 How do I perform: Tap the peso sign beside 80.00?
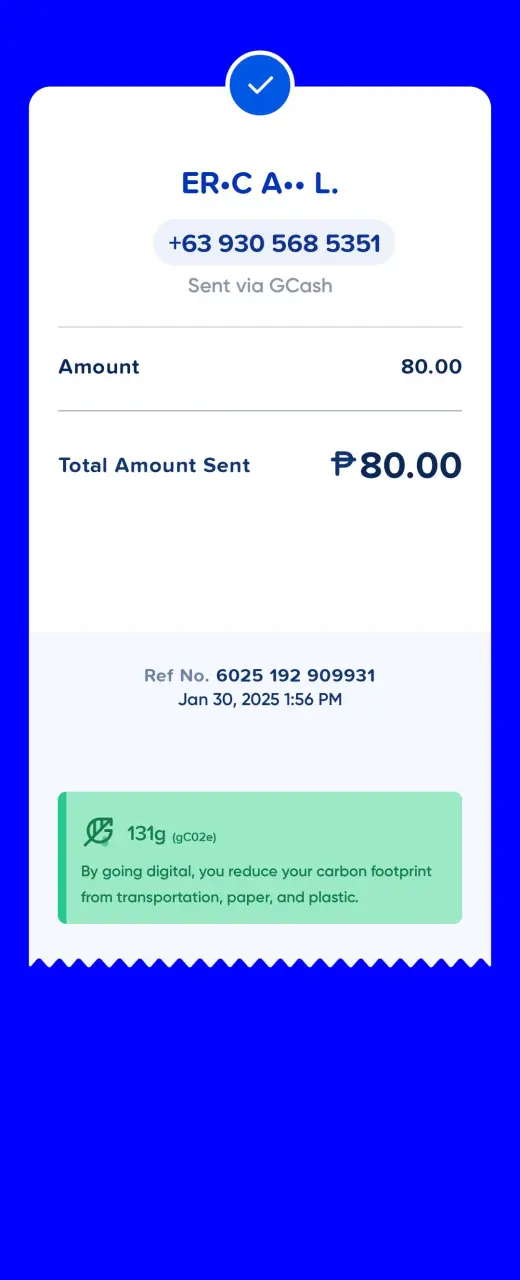pos(343,464)
